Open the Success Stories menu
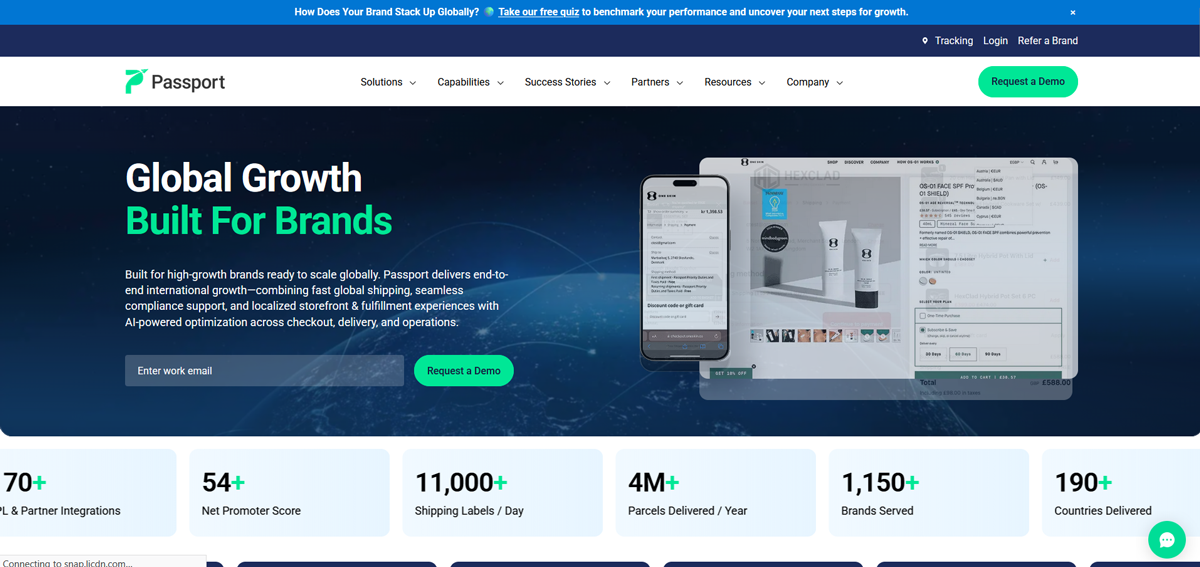The image size is (1200, 567). [567, 82]
